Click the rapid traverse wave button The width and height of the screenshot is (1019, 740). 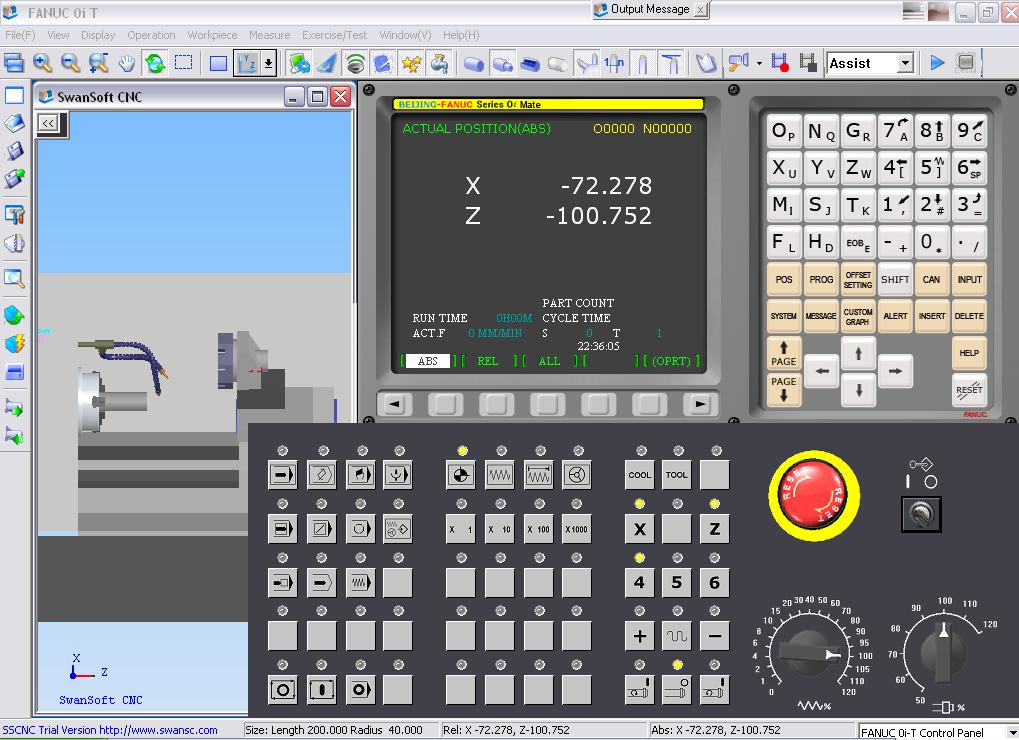677,636
